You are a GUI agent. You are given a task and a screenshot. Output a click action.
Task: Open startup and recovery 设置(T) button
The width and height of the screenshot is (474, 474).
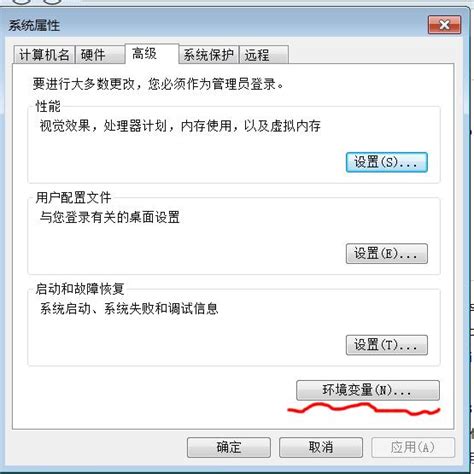point(386,345)
